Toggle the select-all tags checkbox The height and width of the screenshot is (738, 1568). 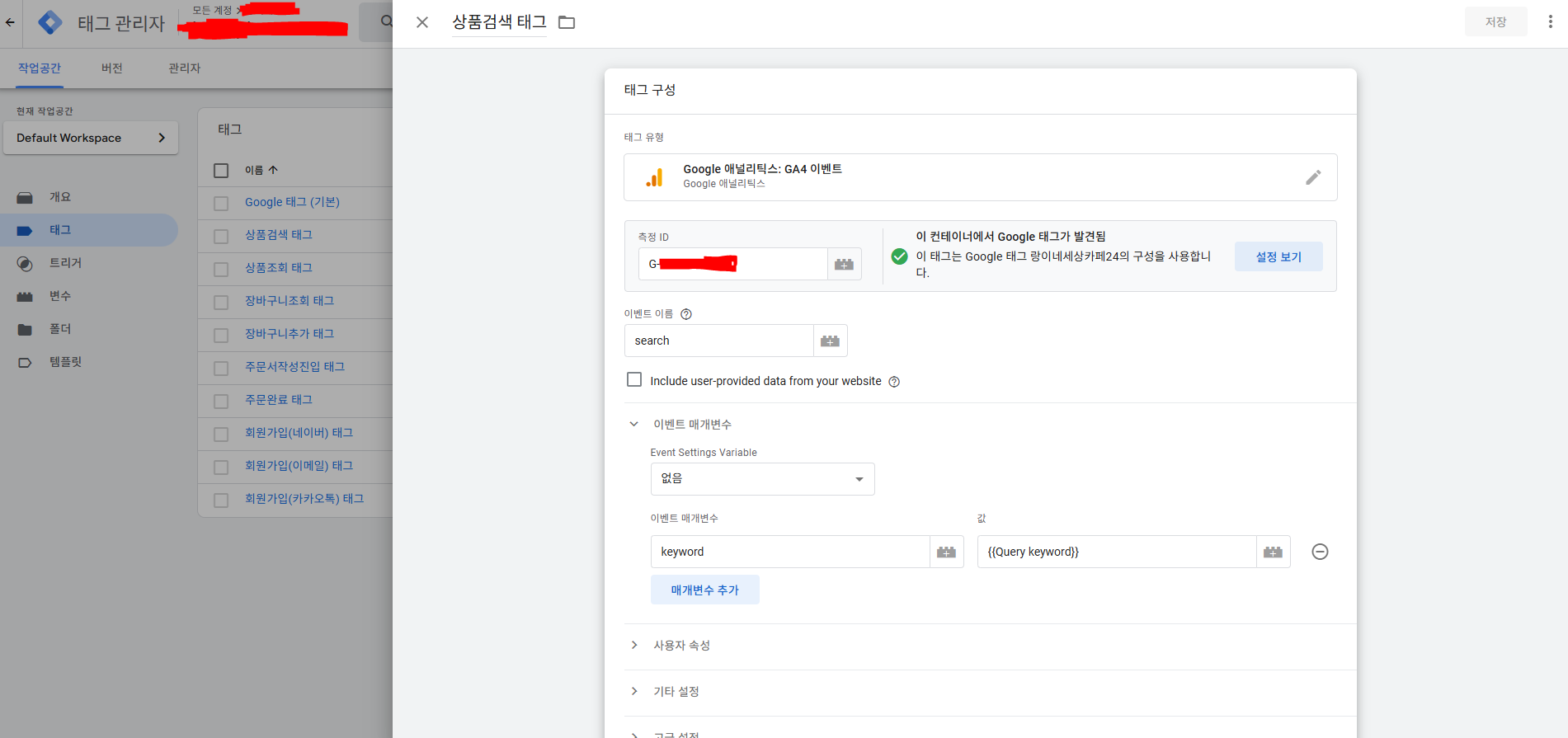221,171
